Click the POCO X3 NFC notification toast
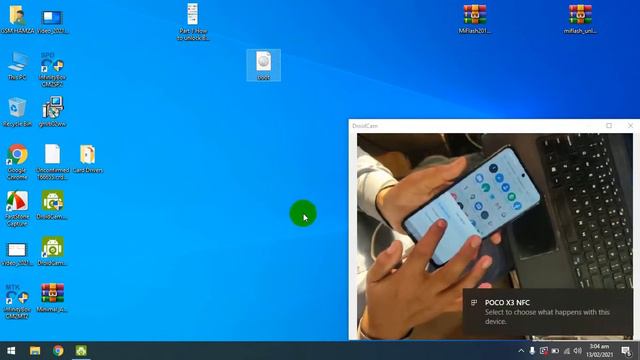Screen dimensions: 640x360 click(x=548, y=312)
